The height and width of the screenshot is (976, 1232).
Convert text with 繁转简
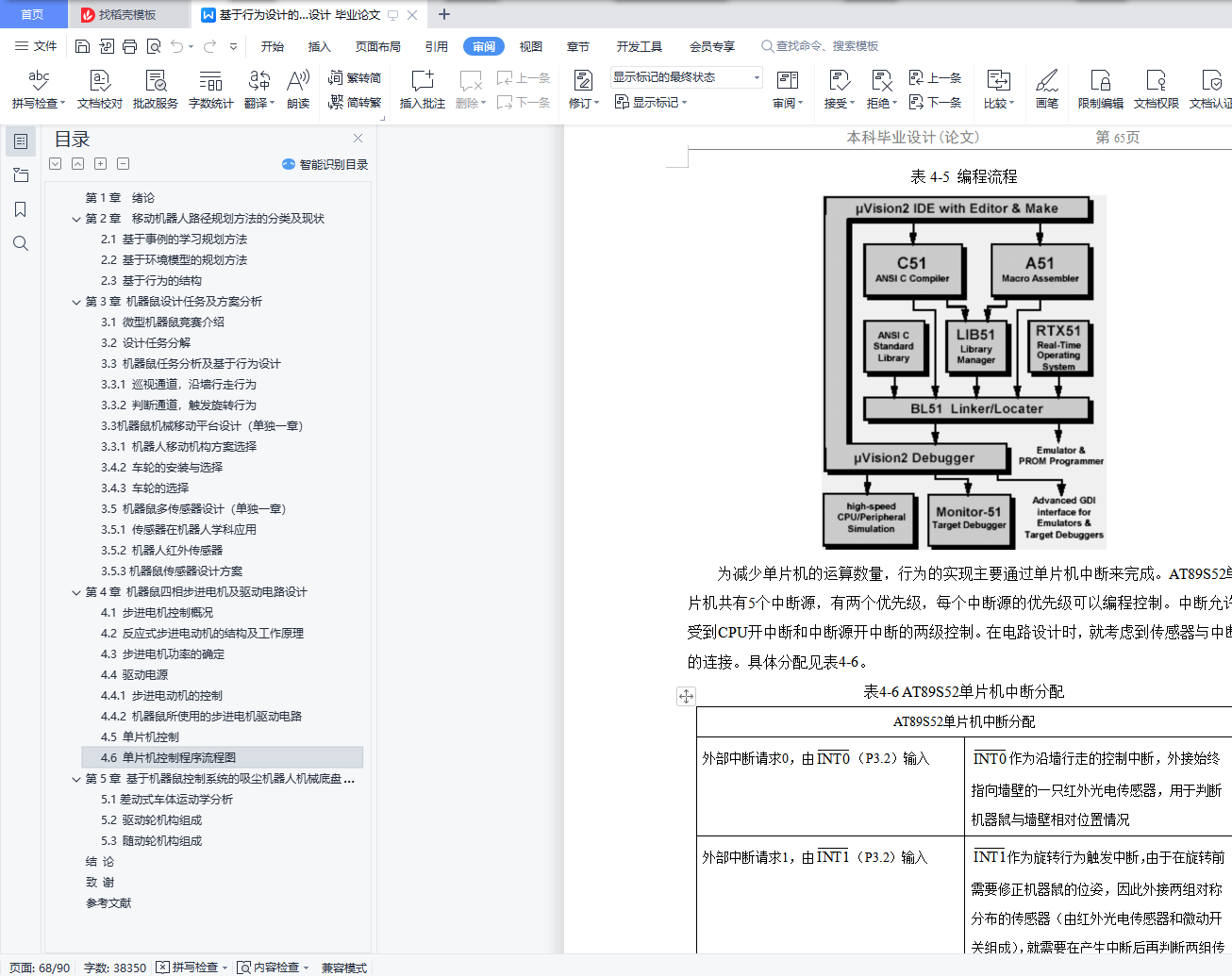click(x=355, y=78)
